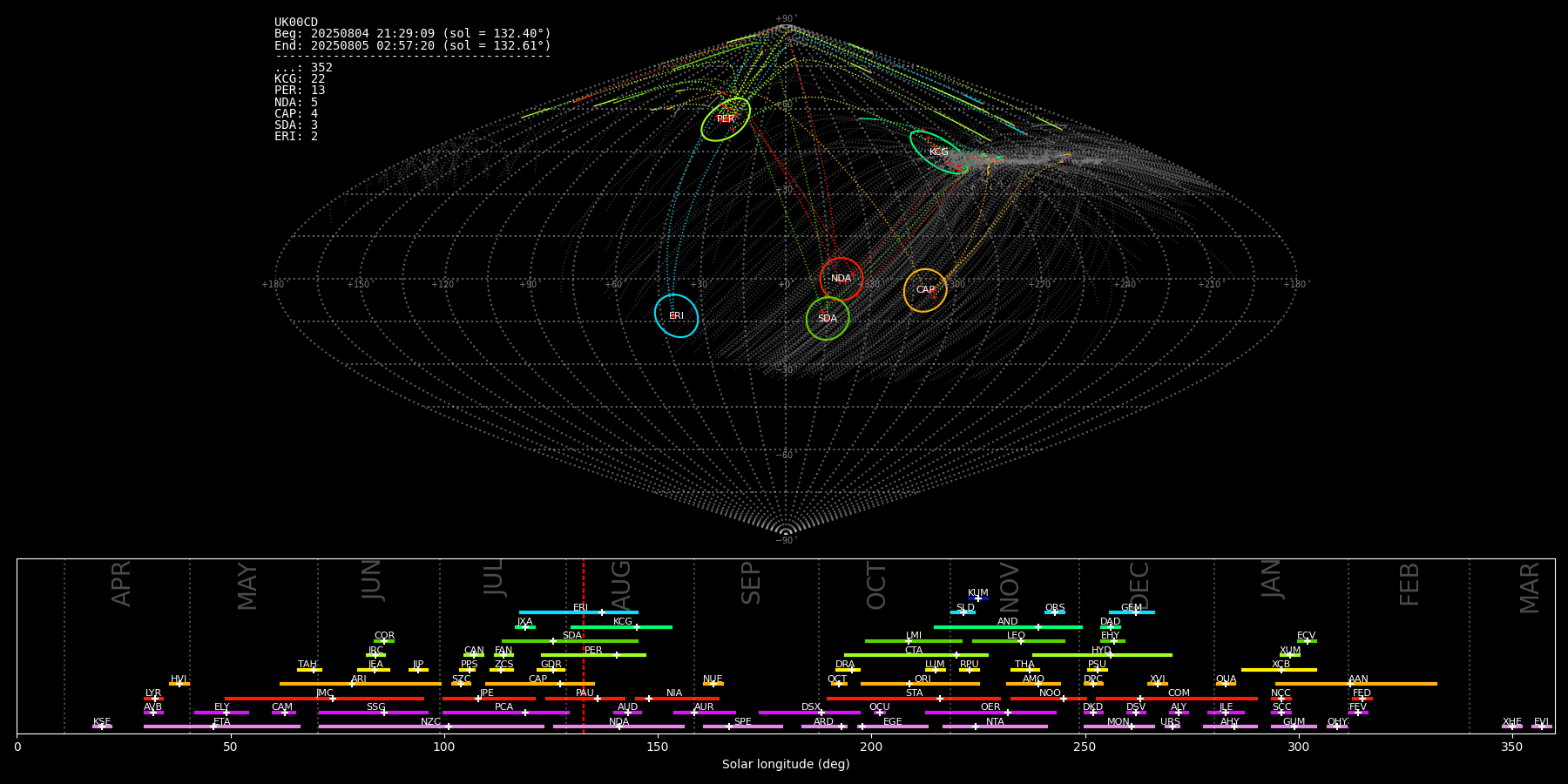Select the 300 tick on solar longitude axis

point(1298,747)
